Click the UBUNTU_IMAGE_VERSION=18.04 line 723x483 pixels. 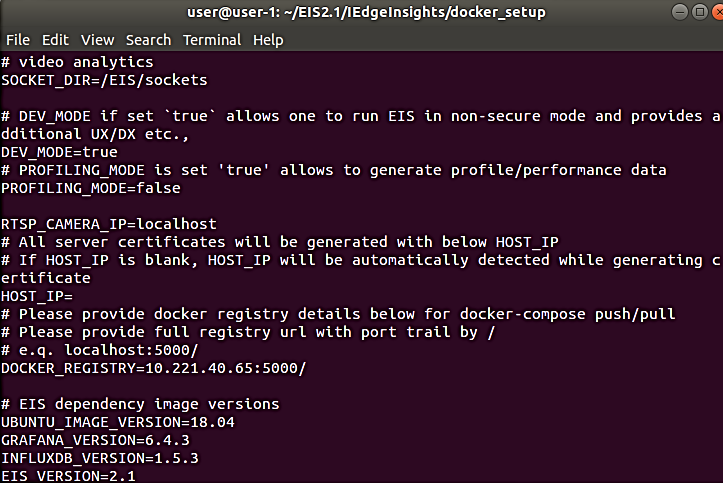[x=118, y=422]
